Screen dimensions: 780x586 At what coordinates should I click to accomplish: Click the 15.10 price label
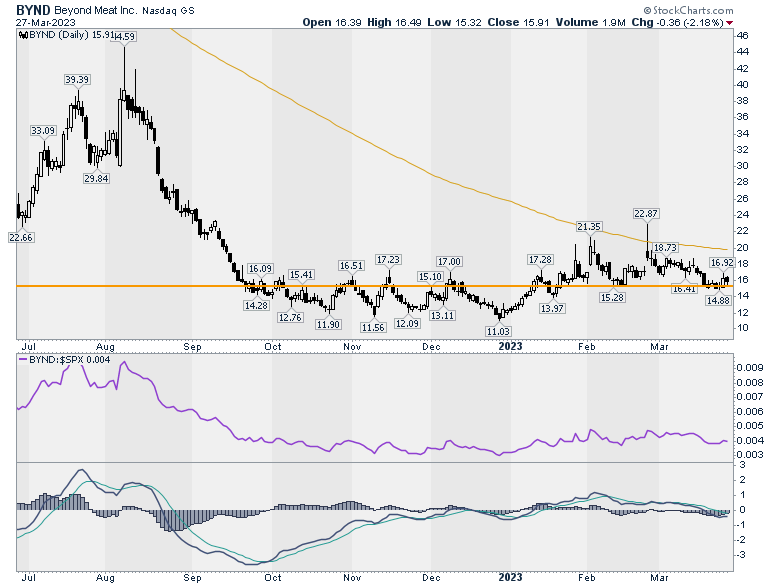(x=430, y=277)
